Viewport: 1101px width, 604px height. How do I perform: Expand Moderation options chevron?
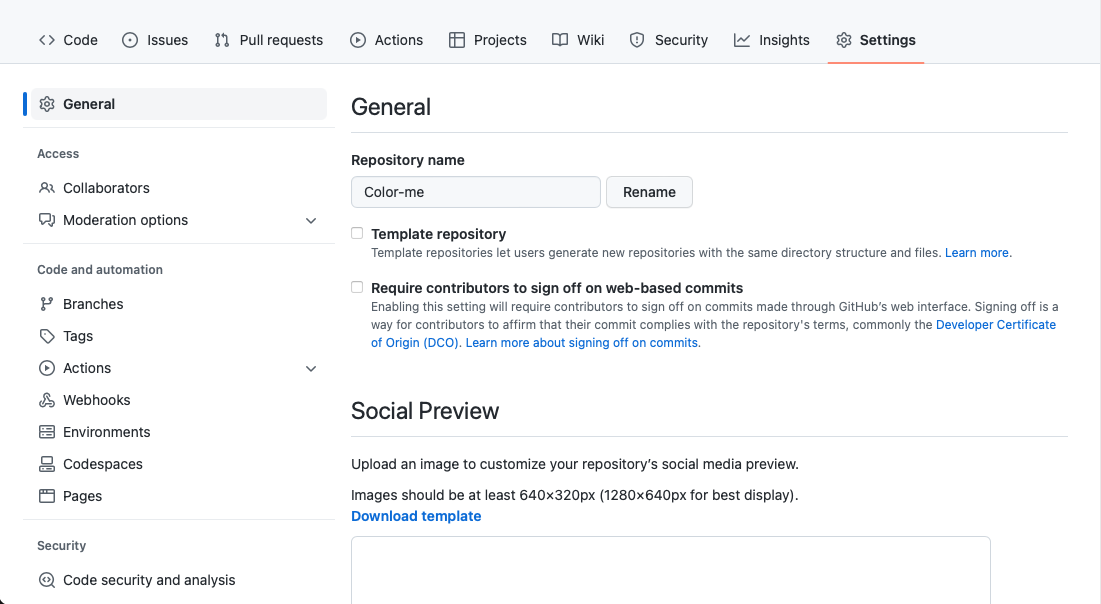pyautogui.click(x=311, y=221)
